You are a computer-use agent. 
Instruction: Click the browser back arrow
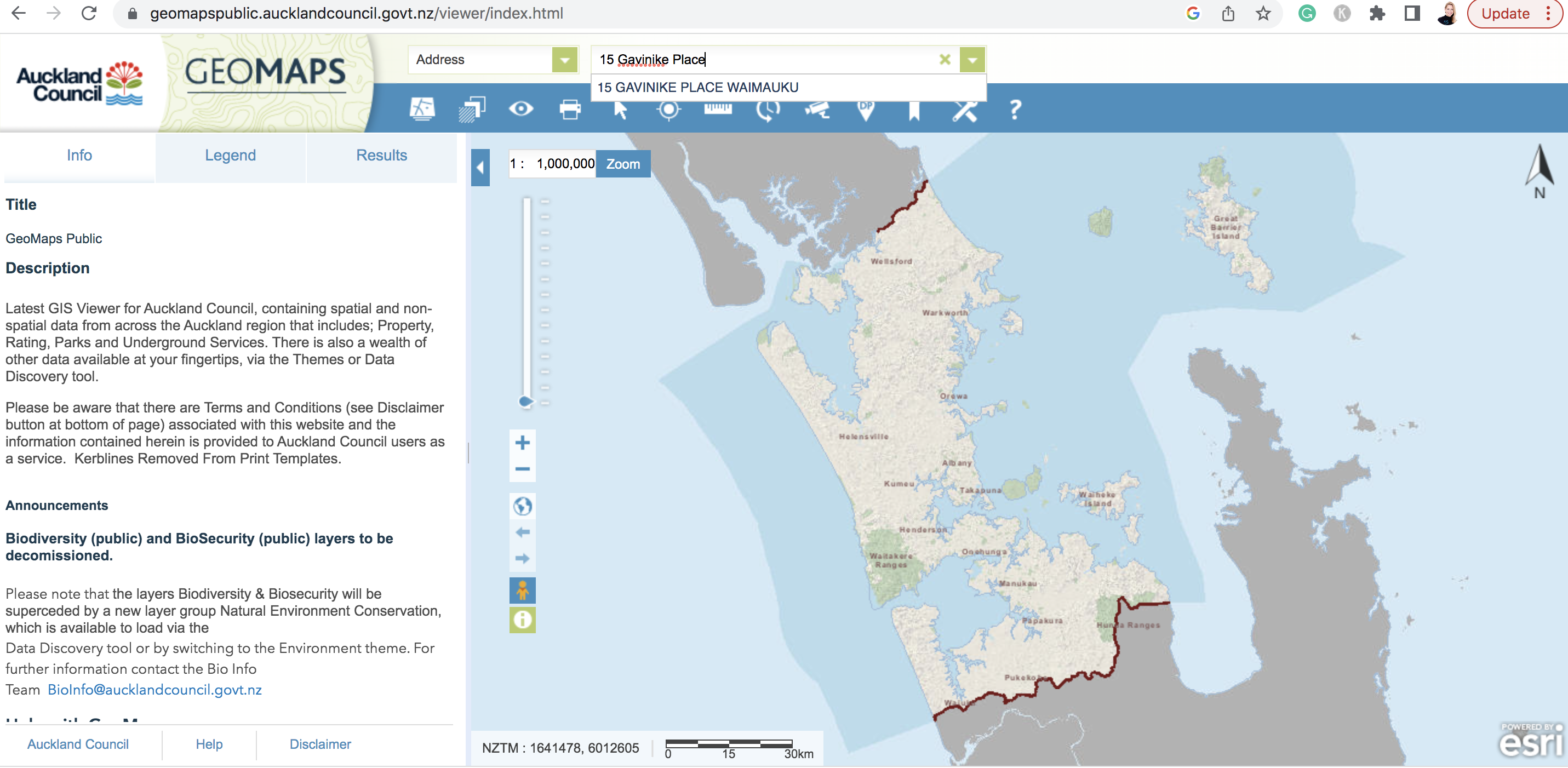click(19, 13)
